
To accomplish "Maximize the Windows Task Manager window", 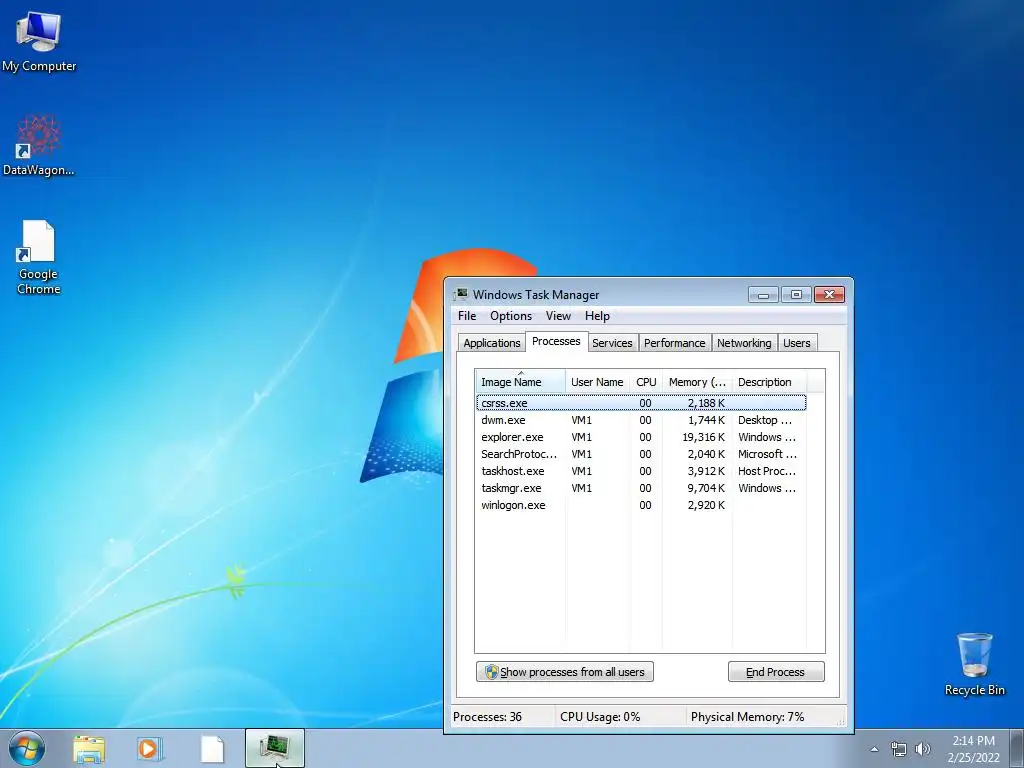I will 796,295.
